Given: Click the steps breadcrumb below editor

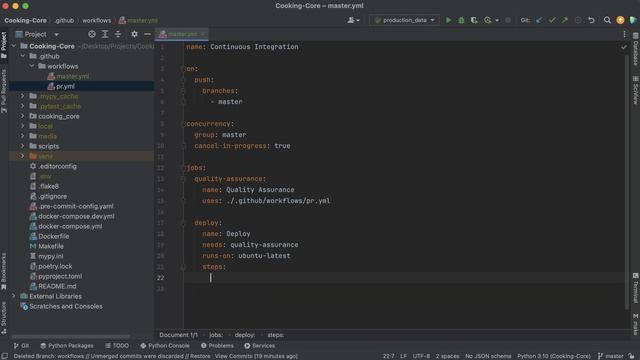Looking at the screenshot, I should pos(276,335).
